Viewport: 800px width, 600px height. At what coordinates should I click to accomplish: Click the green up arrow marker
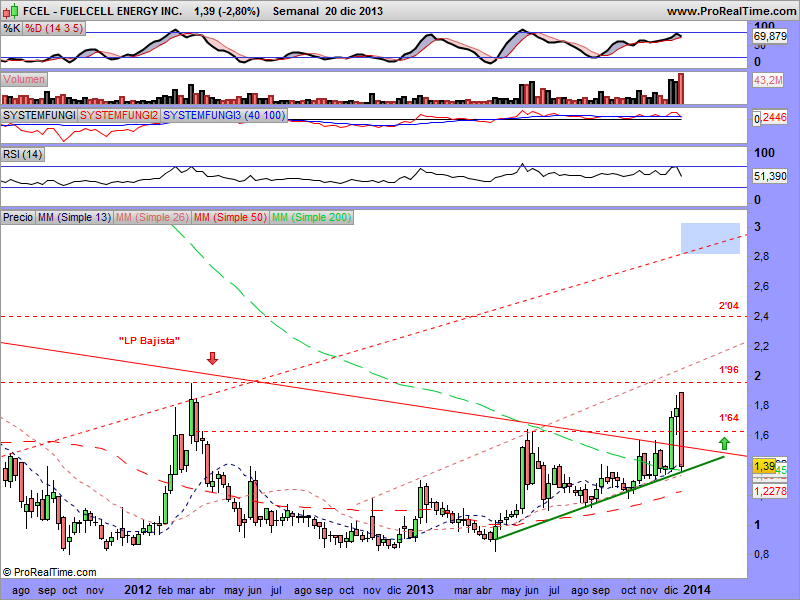pyautogui.click(x=724, y=443)
